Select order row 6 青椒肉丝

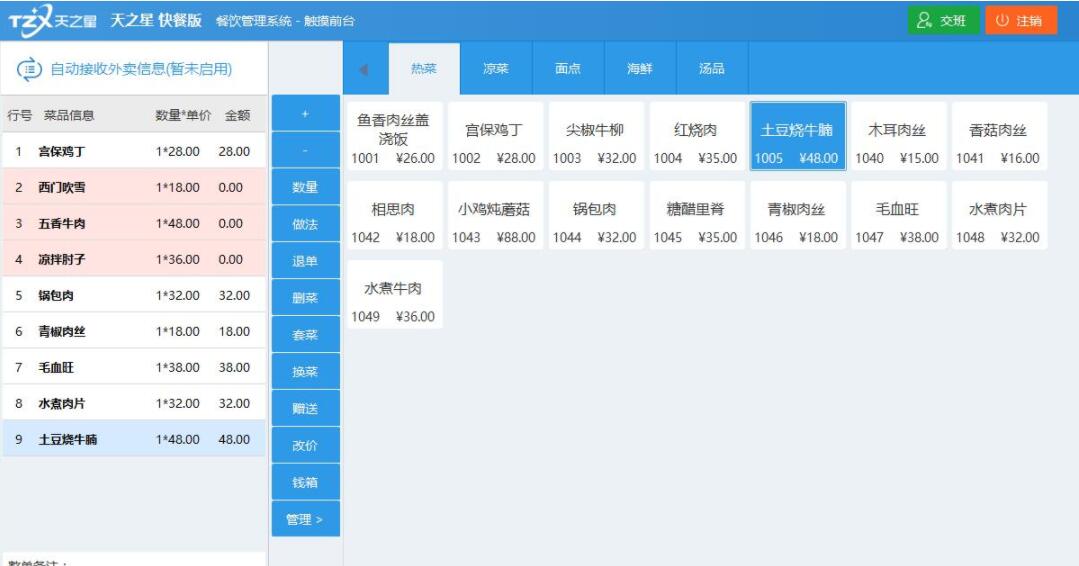pos(133,331)
